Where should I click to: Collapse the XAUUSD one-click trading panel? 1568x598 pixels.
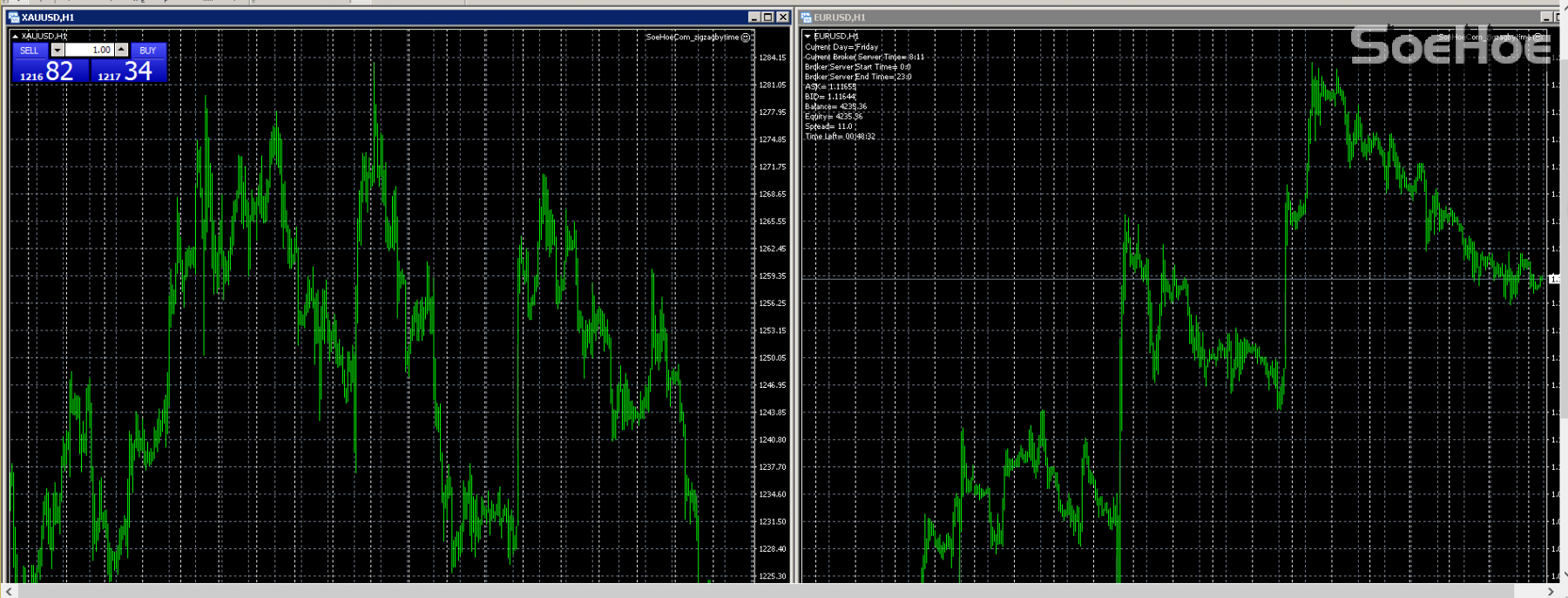tap(15, 37)
